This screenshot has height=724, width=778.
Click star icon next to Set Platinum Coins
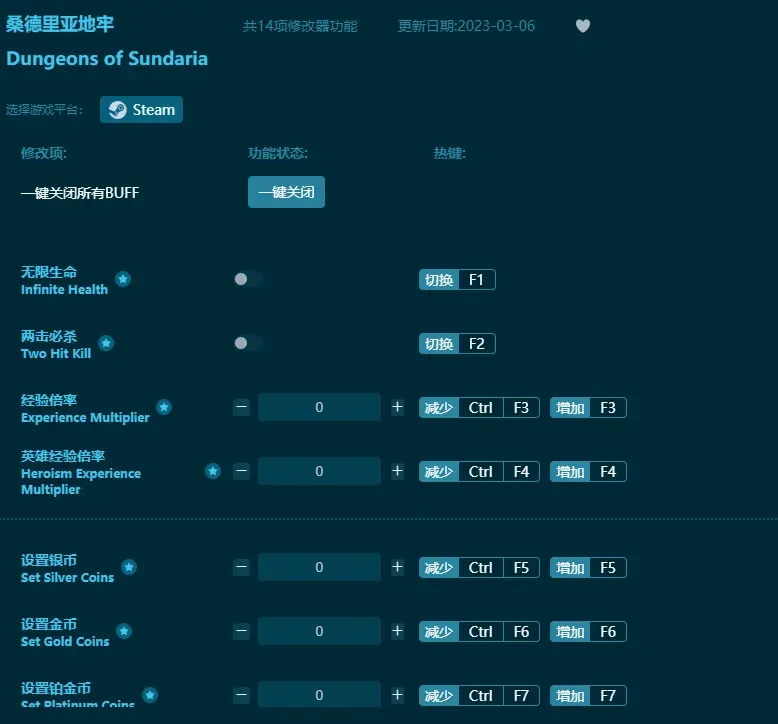coord(150,695)
